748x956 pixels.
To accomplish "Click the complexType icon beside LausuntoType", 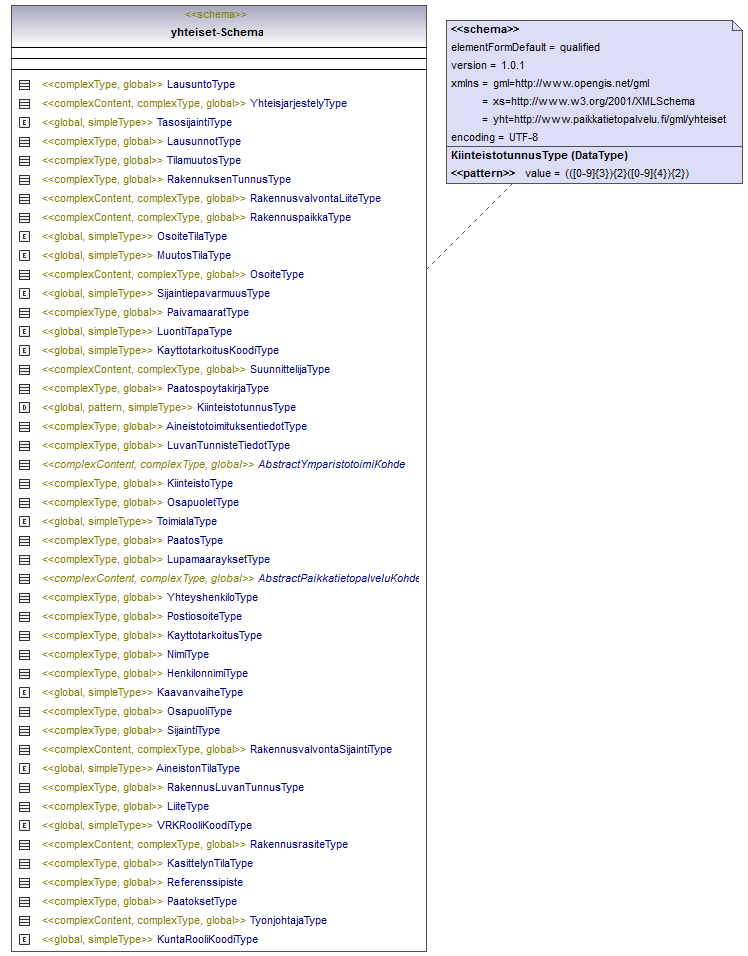I will tap(25, 85).
